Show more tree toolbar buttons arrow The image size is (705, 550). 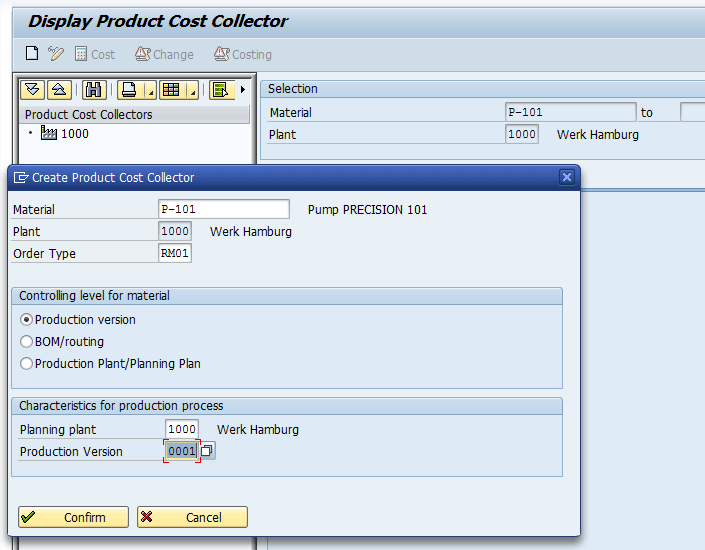(x=242, y=90)
